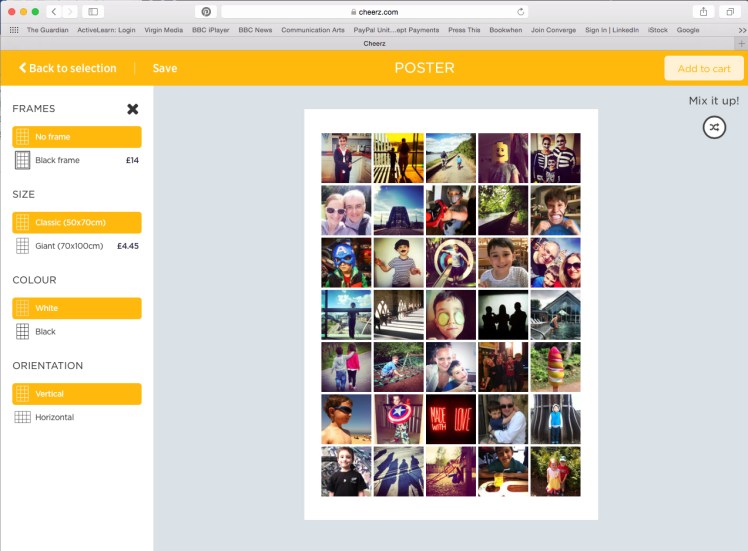Image resolution: width=748 pixels, height=551 pixels.
Task: Click the Lego head mask photo
Action: [x=503, y=158]
